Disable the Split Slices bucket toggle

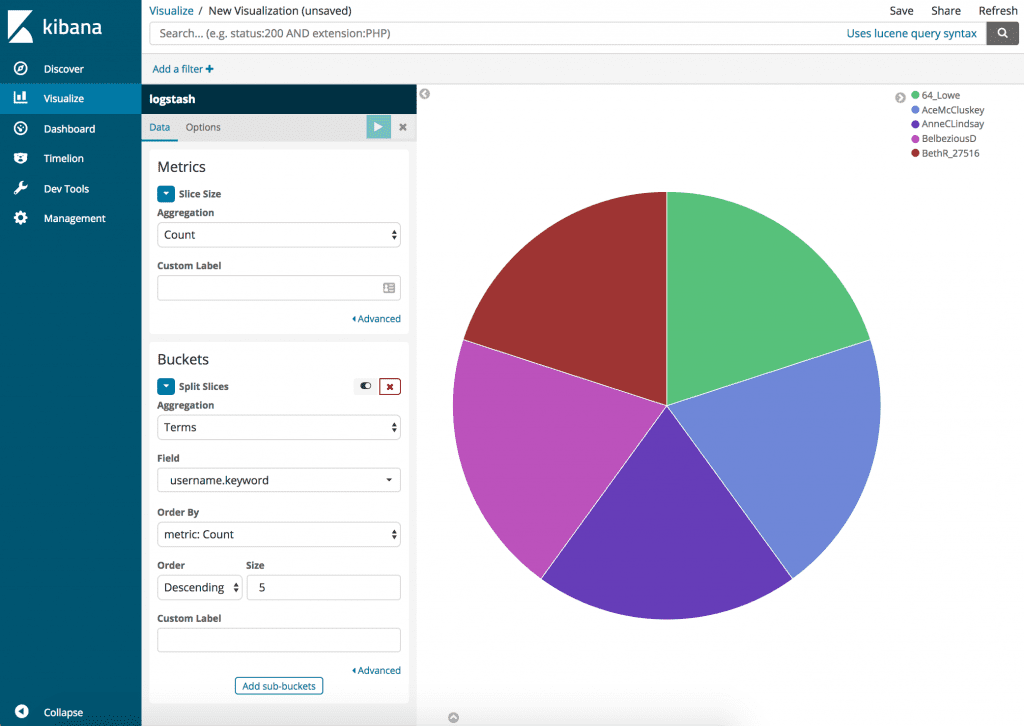click(x=365, y=386)
